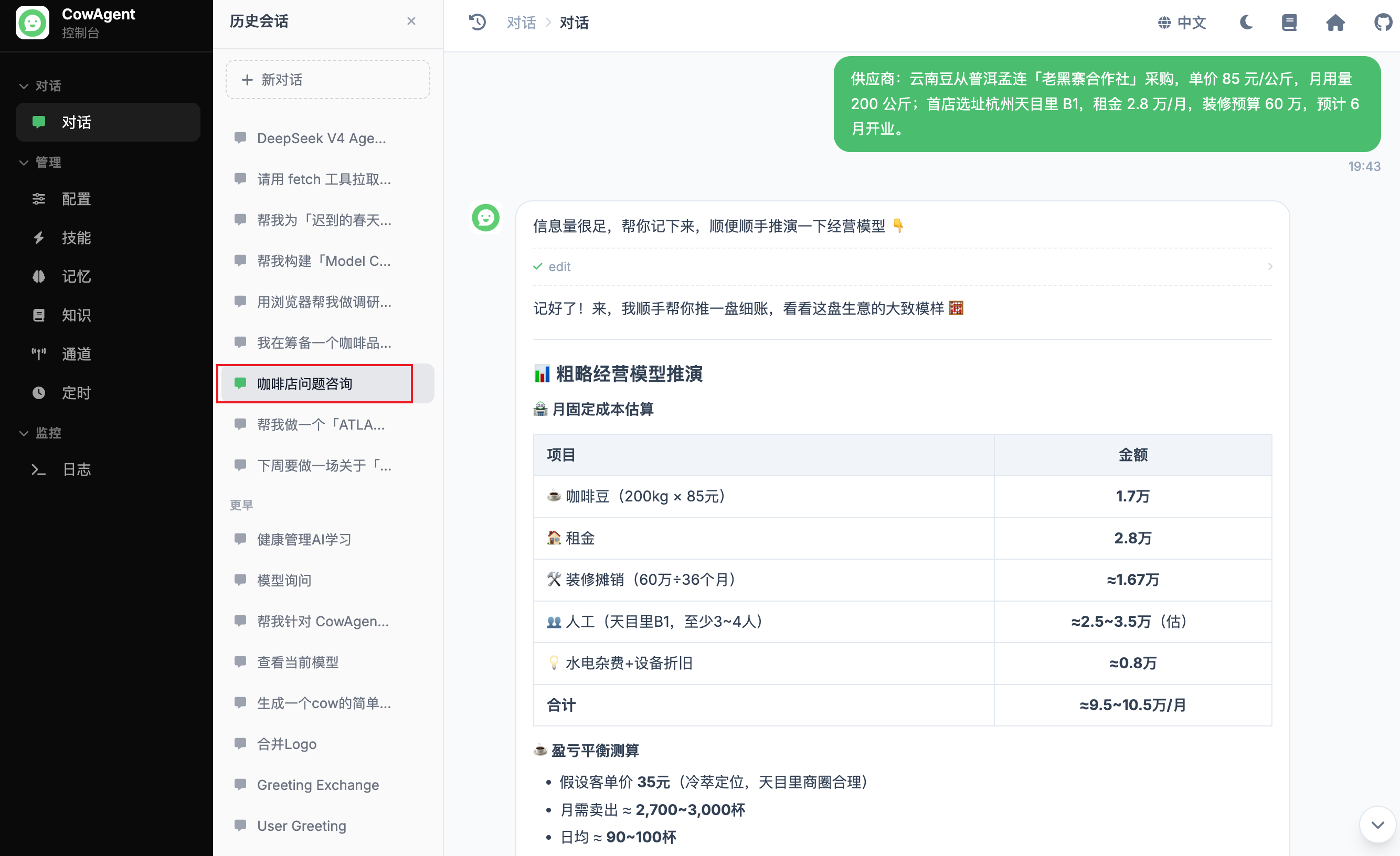Toggle the documentation panel icon
The image size is (1400, 856).
1289,22
